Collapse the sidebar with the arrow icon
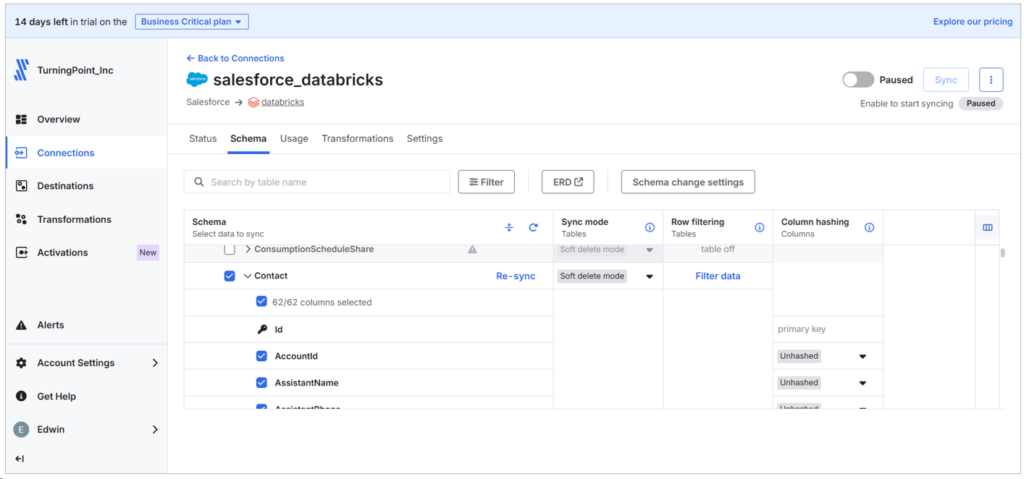The height and width of the screenshot is (479, 1024). (20, 459)
